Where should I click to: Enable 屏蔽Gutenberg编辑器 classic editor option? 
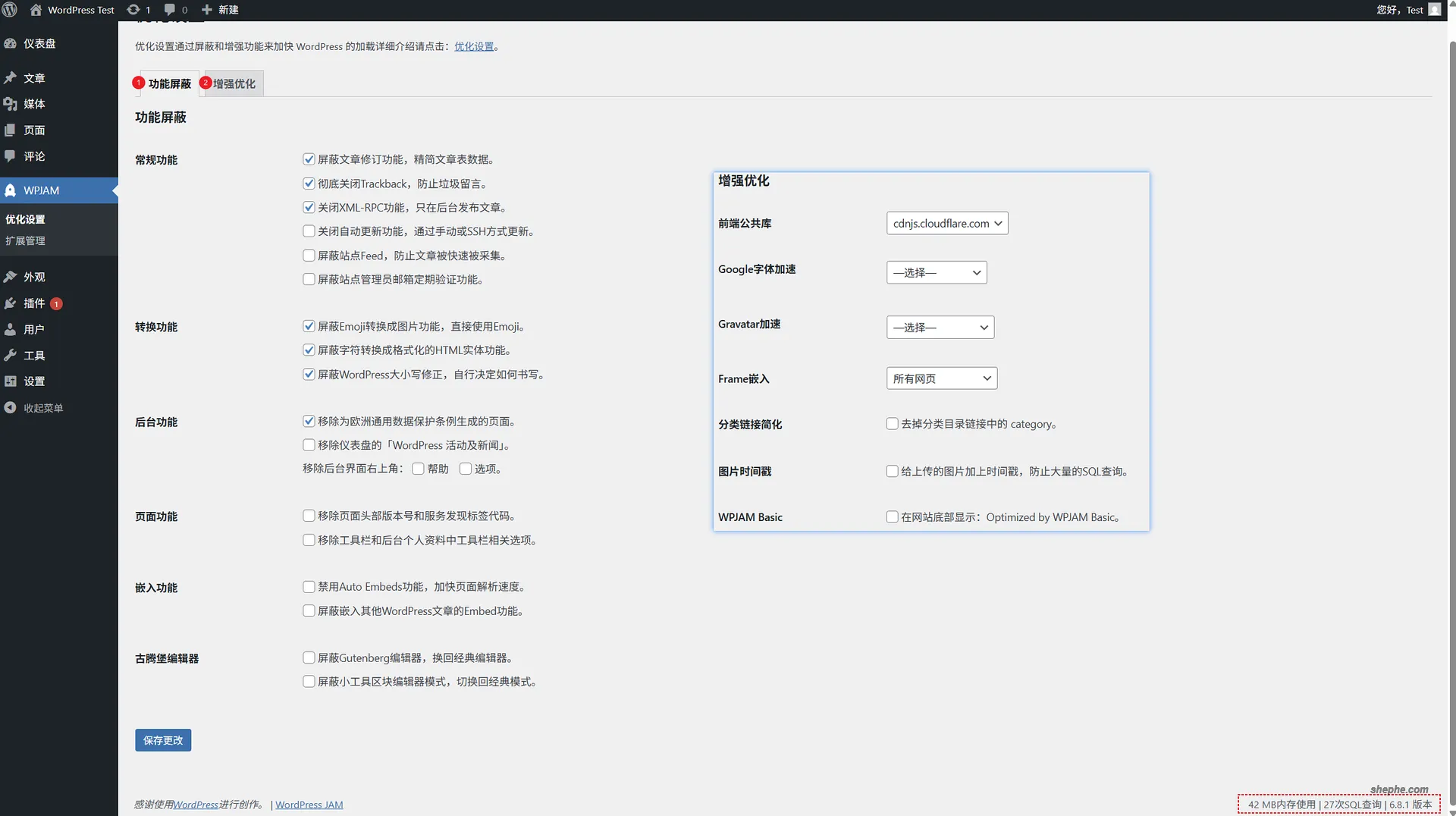[309, 657]
